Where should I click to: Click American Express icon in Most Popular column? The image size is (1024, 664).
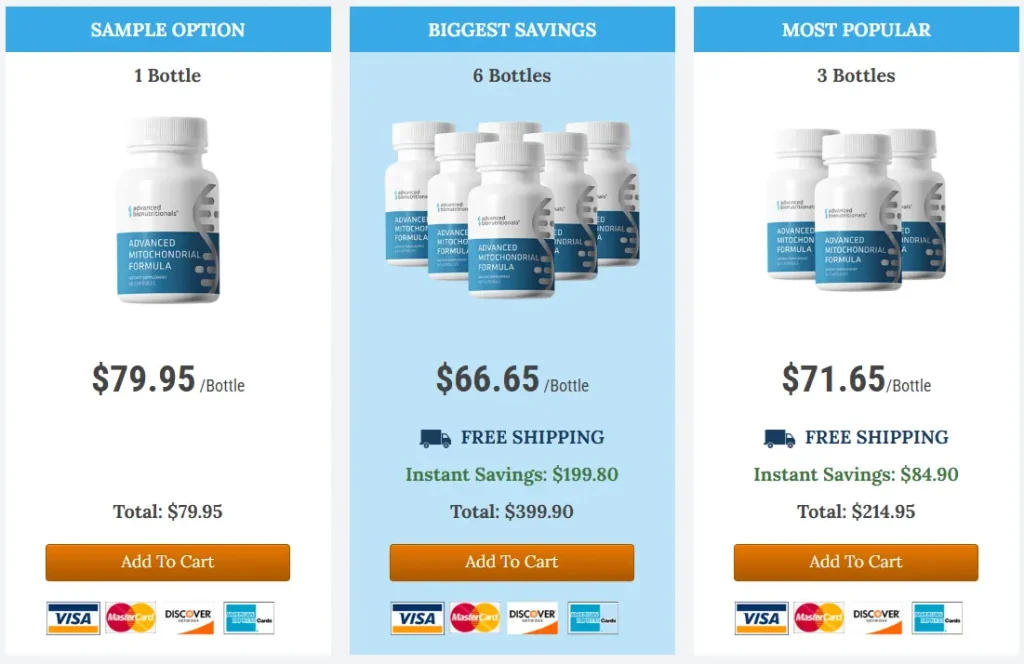[936, 618]
